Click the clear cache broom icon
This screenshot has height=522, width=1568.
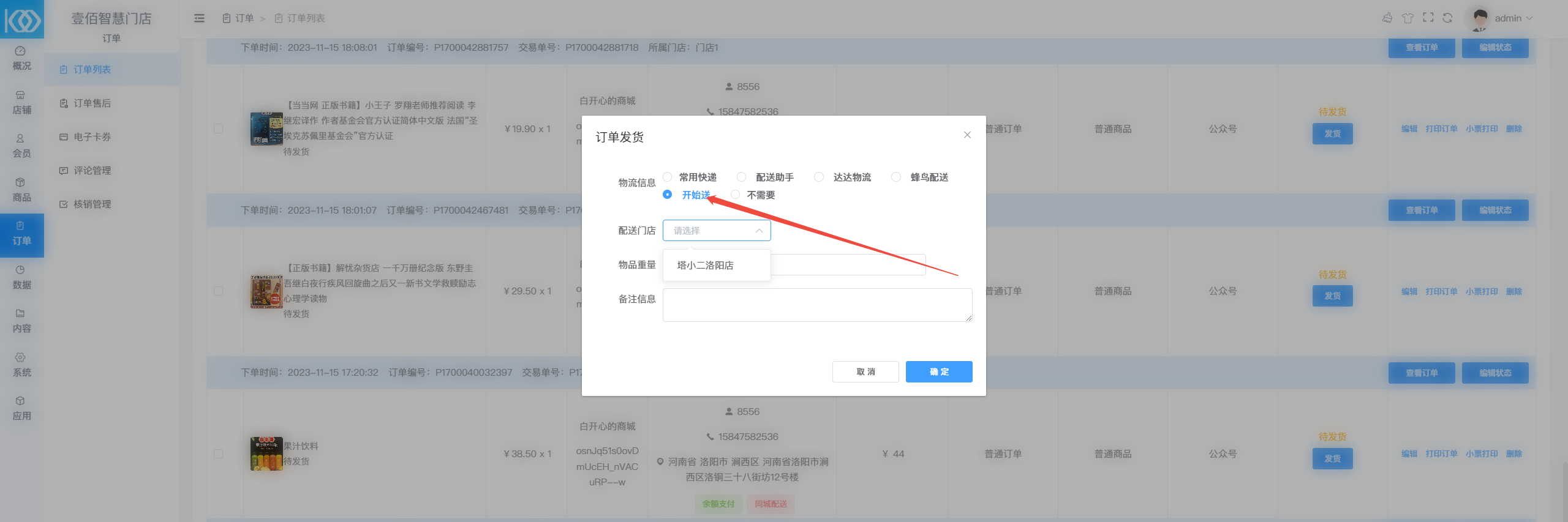(1387, 18)
